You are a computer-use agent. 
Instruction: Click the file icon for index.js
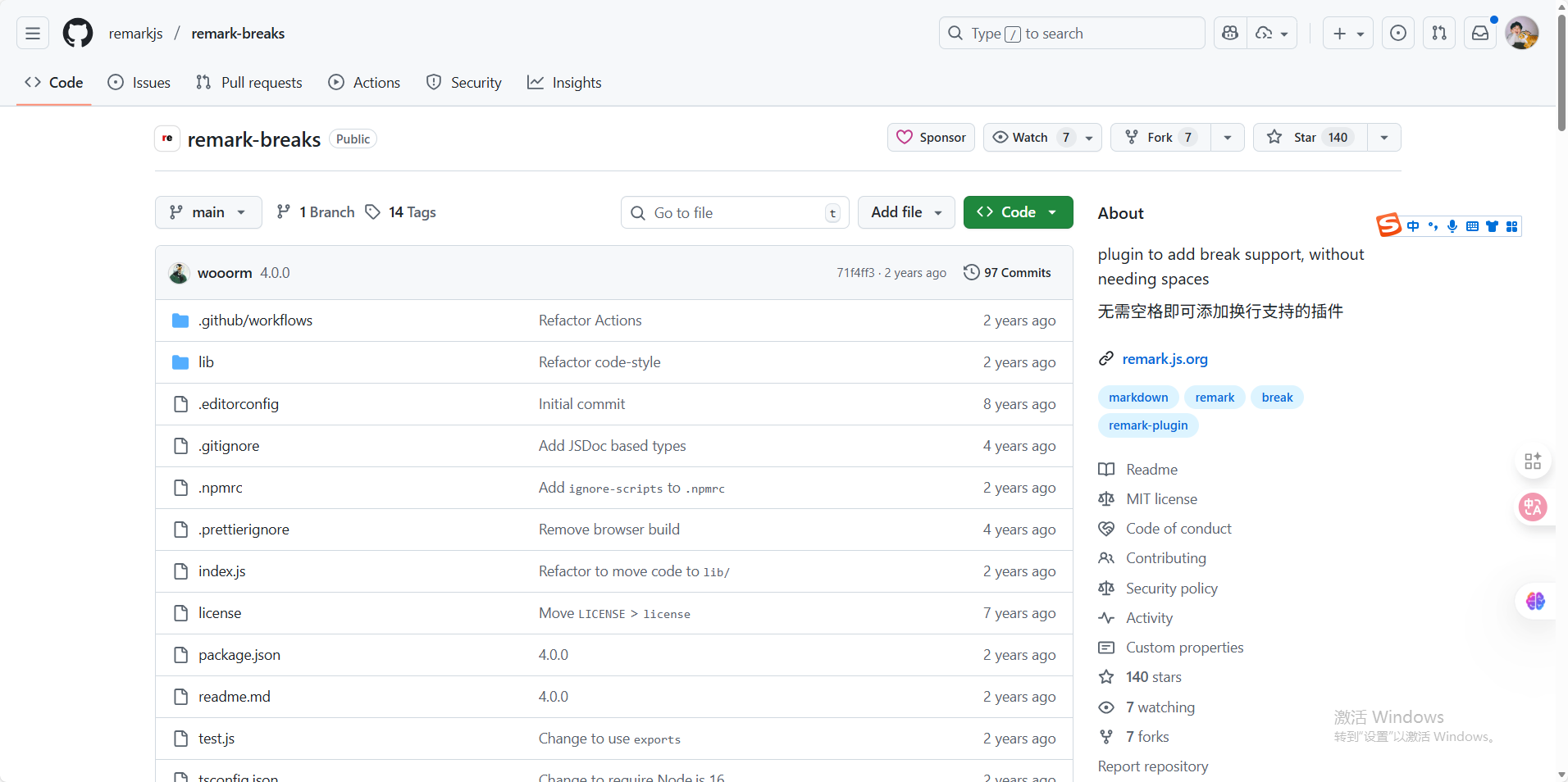[x=180, y=571]
